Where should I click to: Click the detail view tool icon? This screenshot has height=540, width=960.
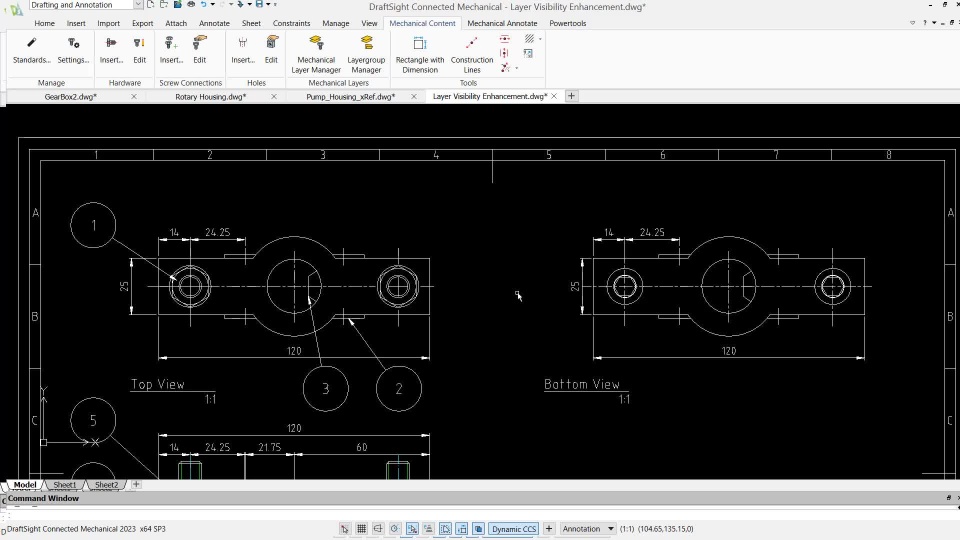528,53
